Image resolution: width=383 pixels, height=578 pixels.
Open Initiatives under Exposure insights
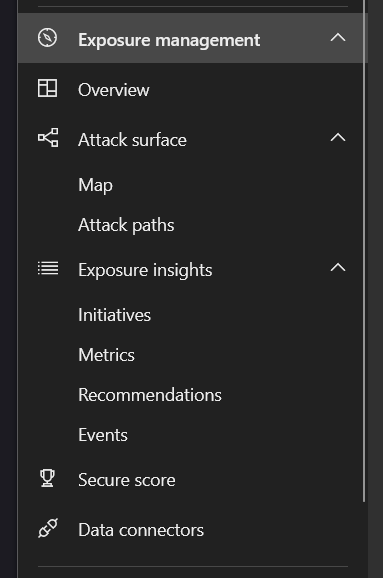[114, 315]
